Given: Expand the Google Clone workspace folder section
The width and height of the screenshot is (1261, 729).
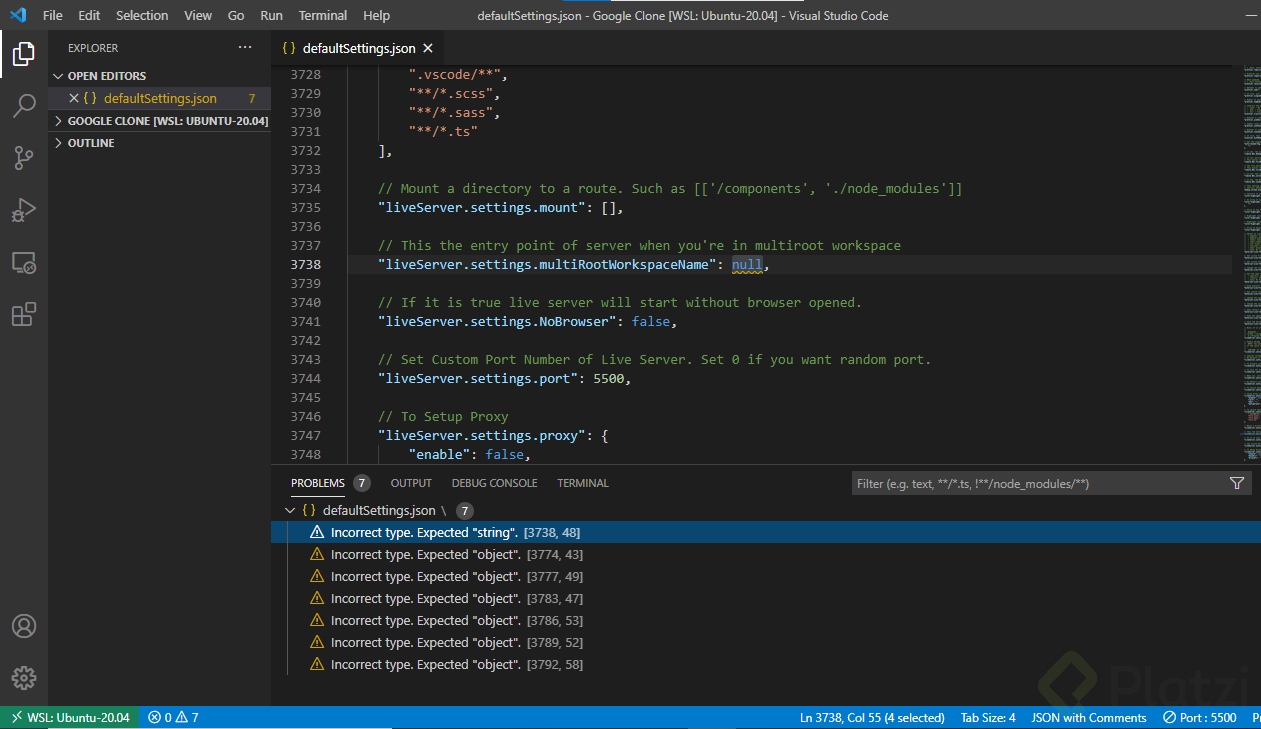Looking at the screenshot, I should pos(160,121).
